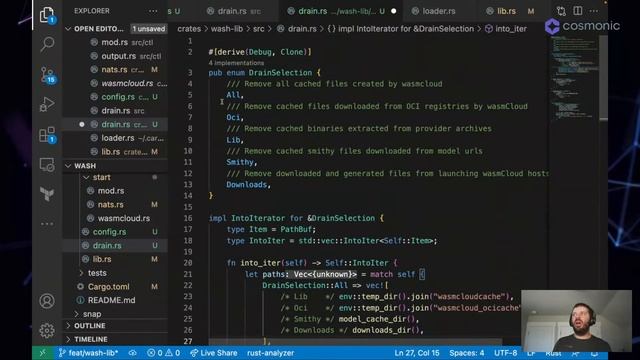This screenshot has height=360, width=640.
Task: Open nats.rs under start folder
Action: tap(115, 204)
